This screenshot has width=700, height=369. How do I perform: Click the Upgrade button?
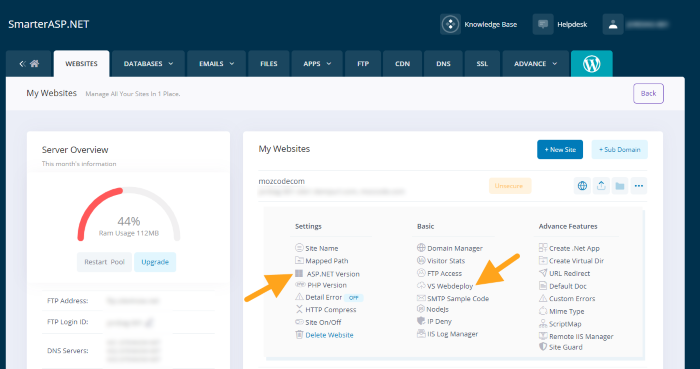tap(155, 262)
